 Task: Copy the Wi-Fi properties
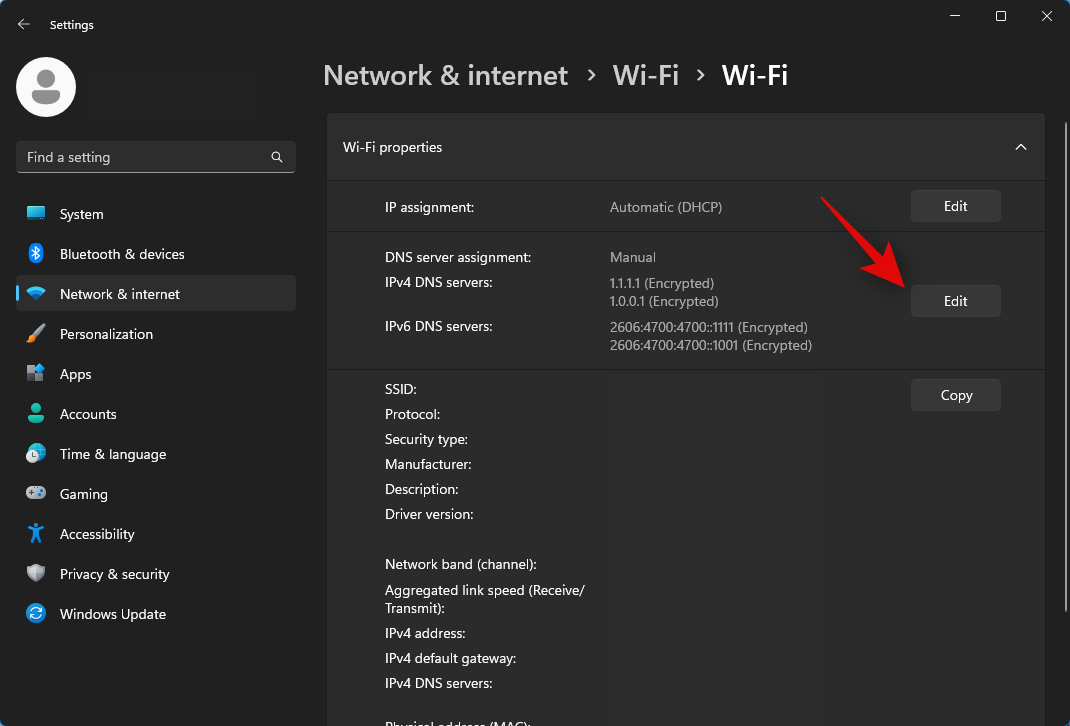pyautogui.click(x=955, y=395)
